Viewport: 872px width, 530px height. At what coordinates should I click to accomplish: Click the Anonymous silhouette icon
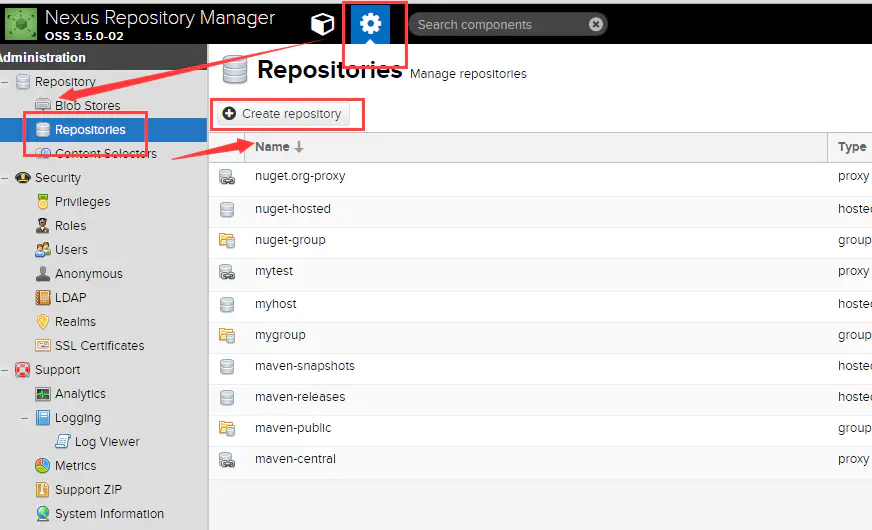[x=42, y=274]
